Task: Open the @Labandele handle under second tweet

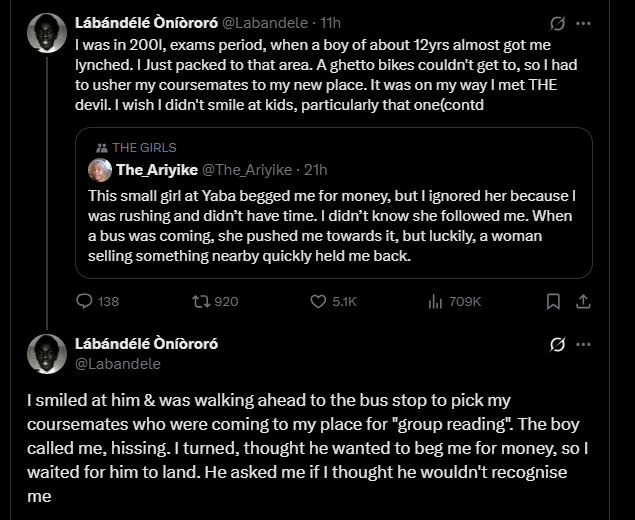Action: pos(118,364)
